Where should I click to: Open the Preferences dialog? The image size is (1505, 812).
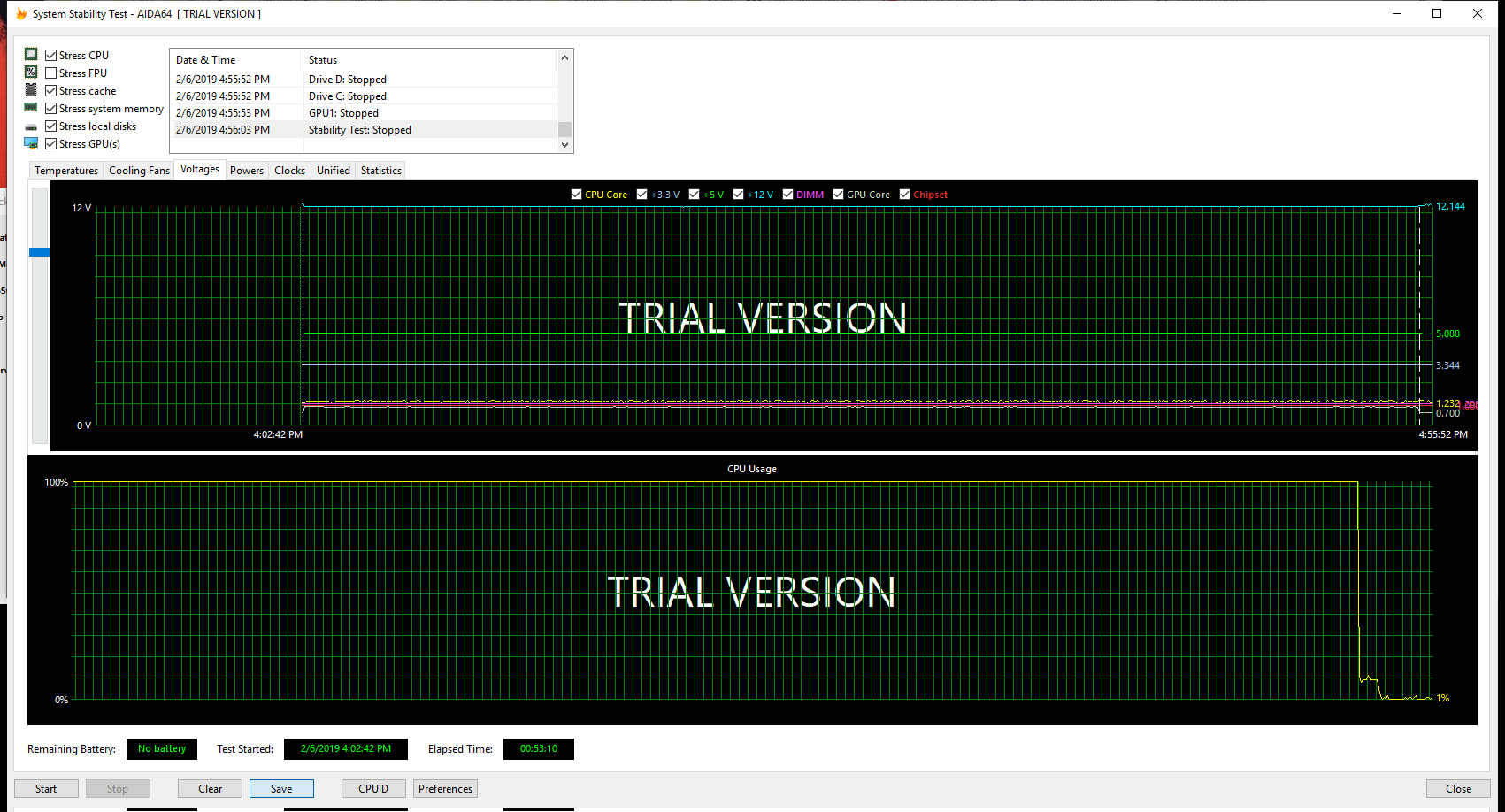click(x=445, y=788)
